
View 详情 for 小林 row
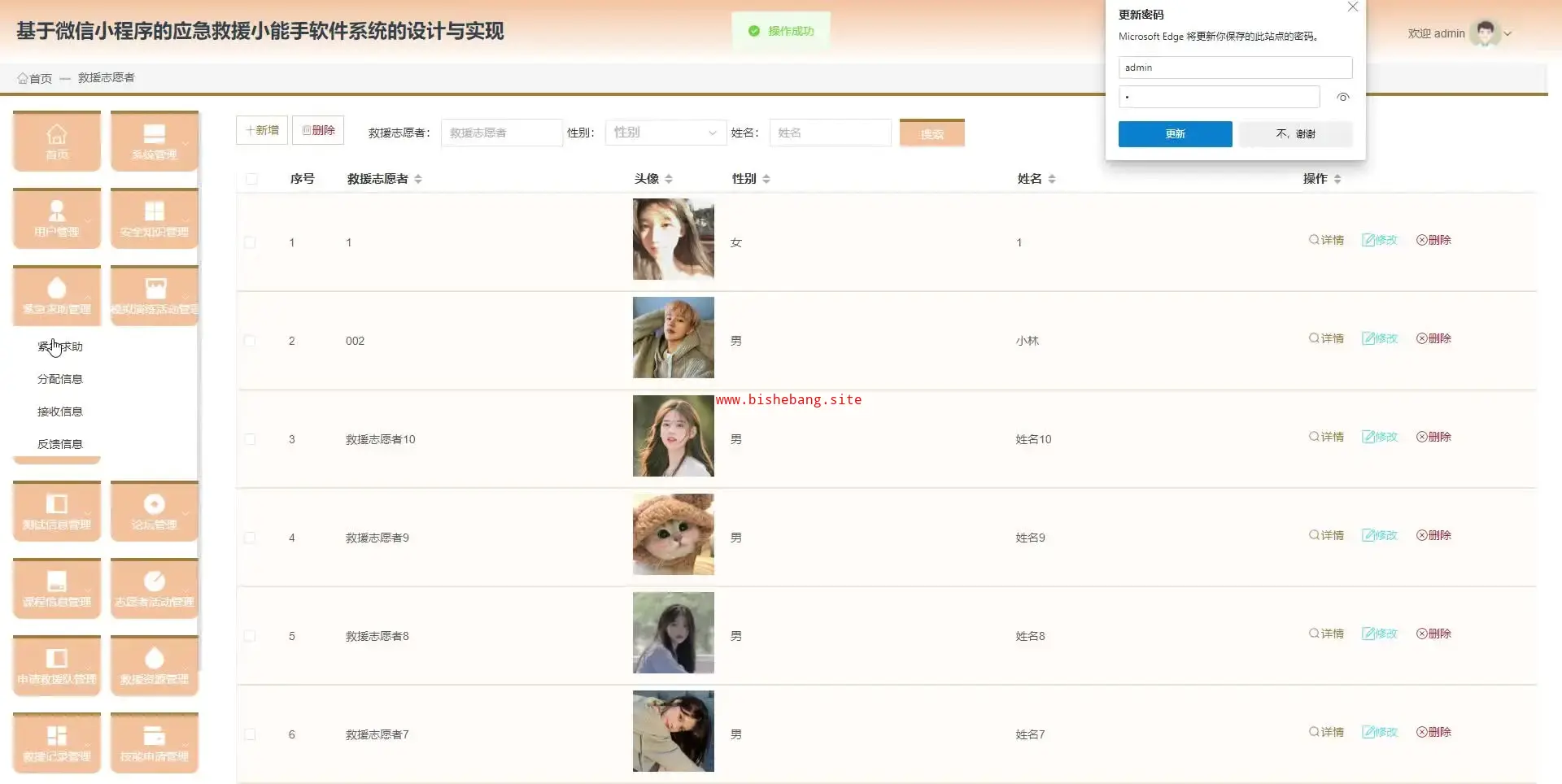[1326, 338]
